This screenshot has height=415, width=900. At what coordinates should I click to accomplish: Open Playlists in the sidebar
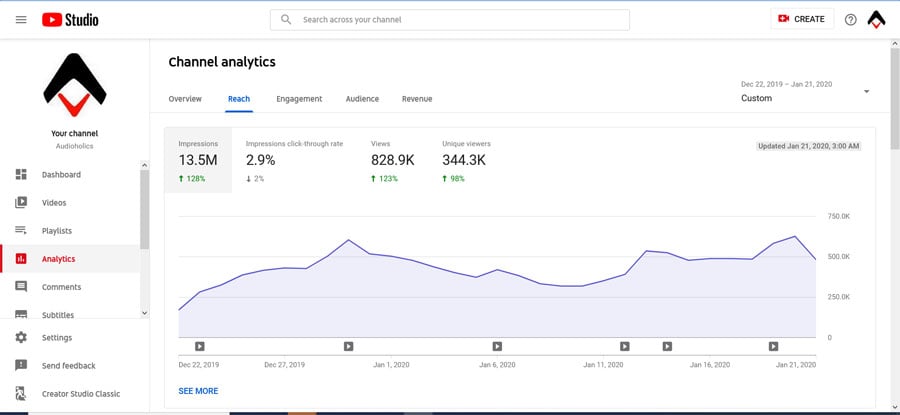click(56, 231)
